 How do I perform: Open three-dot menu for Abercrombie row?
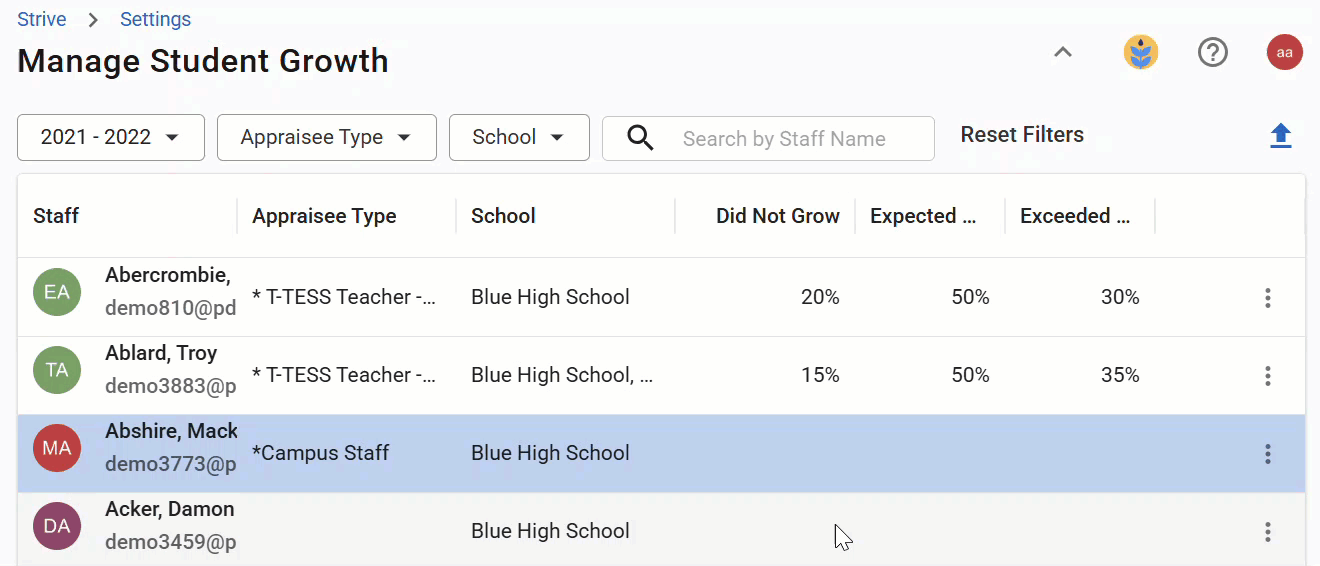pos(1268,297)
